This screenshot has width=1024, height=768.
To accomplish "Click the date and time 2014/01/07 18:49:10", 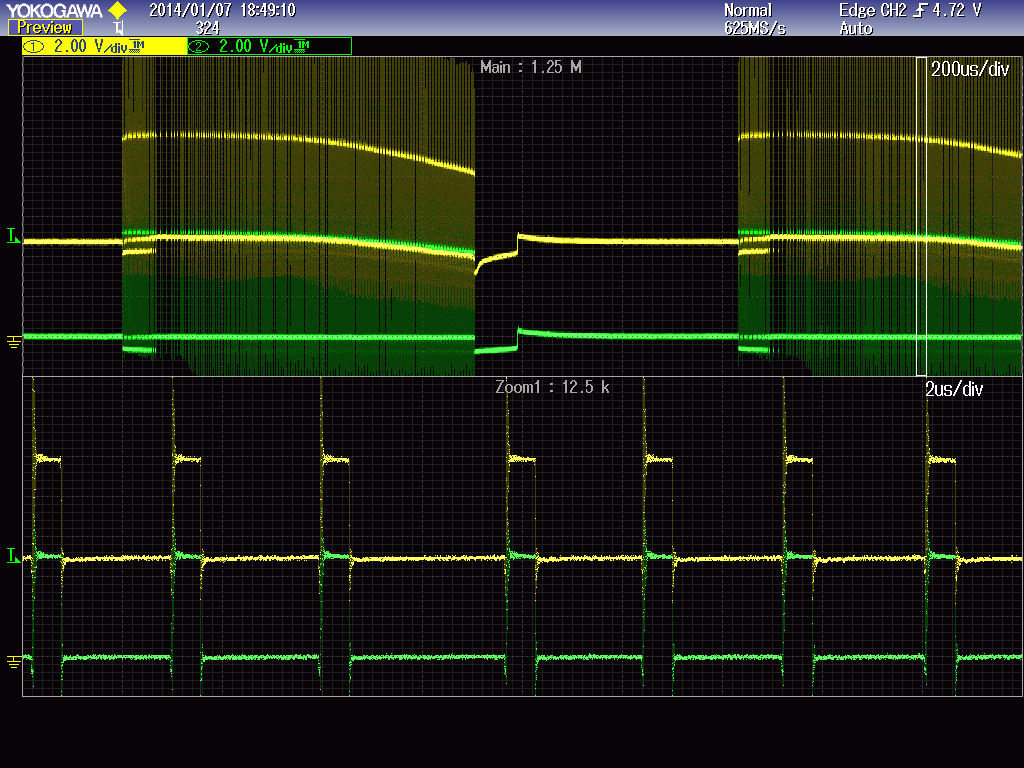I will (x=222, y=10).
